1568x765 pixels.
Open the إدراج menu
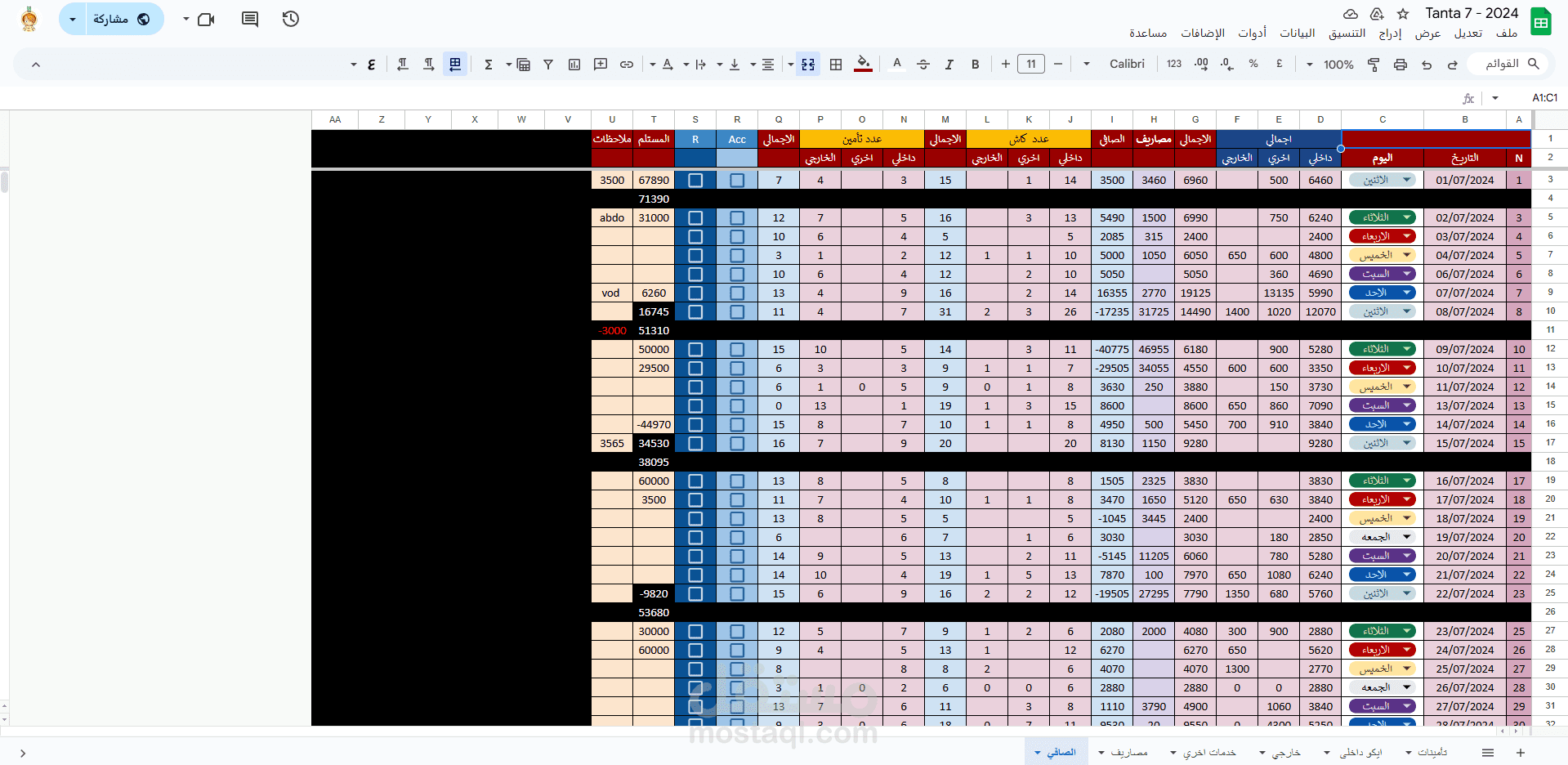[1390, 33]
